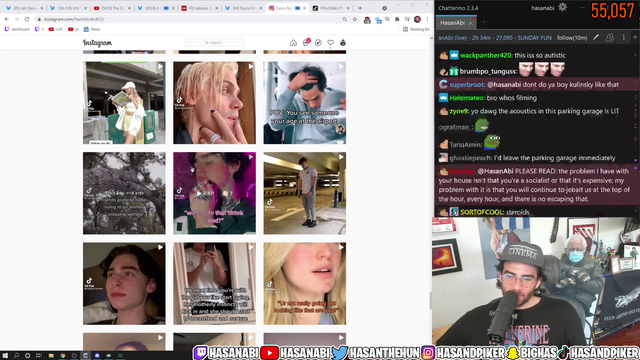Viewport: 640px width, 360px height.
Task: Click the LoFi bookmark
Action: coord(56,29)
